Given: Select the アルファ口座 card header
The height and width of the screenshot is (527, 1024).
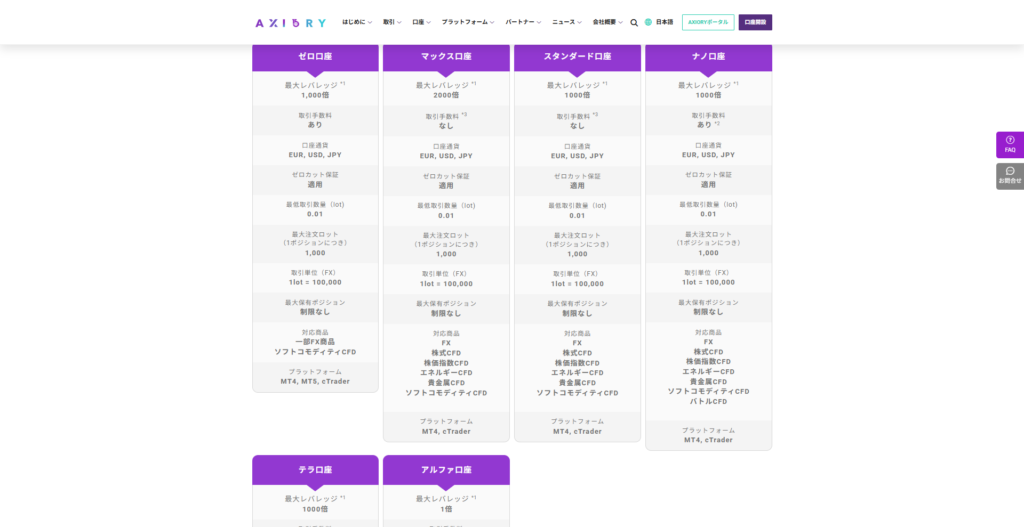Looking at the screenshot, I should pyautogui.click(x=446, y=470).
